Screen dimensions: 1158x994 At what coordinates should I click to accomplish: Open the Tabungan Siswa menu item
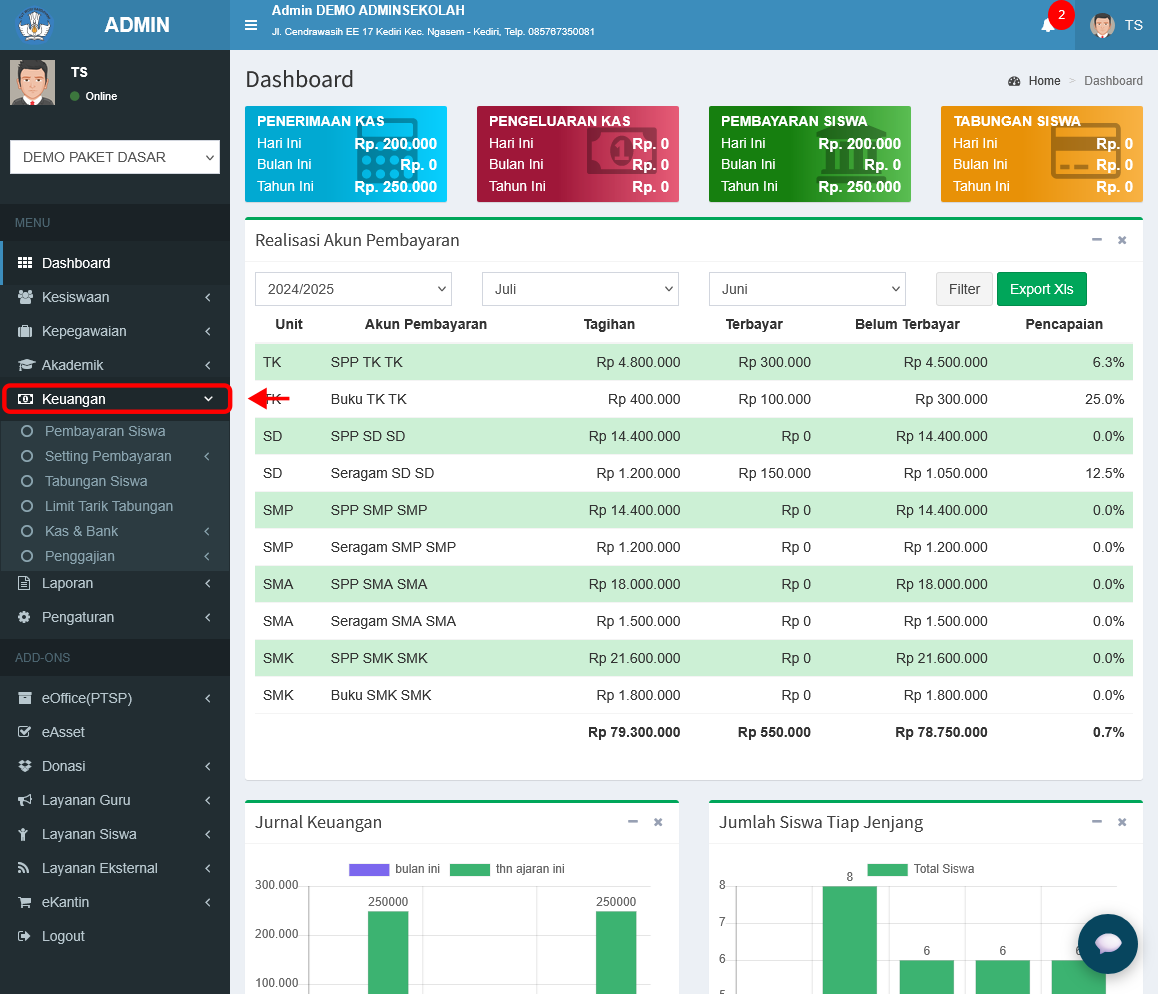[96, 481]
